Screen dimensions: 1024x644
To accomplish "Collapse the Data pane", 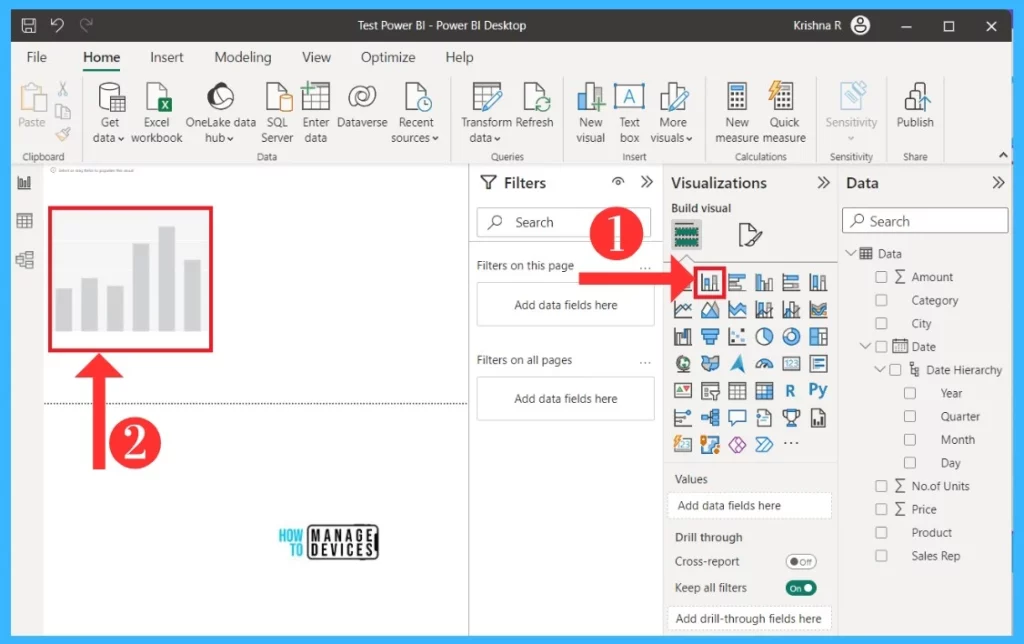I will 998,183.
